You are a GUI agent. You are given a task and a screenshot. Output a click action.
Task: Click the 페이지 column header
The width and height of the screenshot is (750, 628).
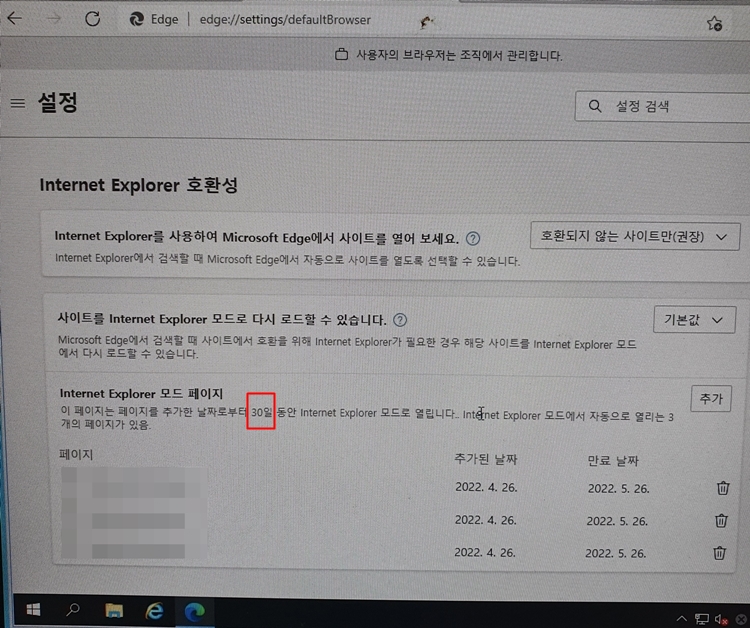point(76,454)
